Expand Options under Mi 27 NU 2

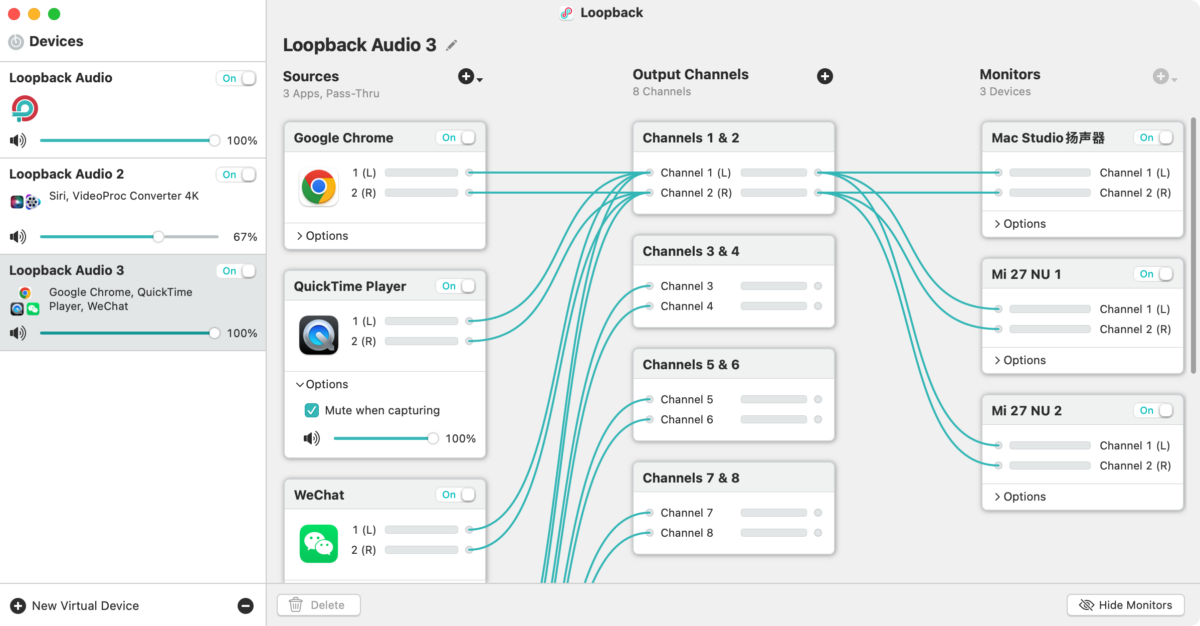point(1019,496)
